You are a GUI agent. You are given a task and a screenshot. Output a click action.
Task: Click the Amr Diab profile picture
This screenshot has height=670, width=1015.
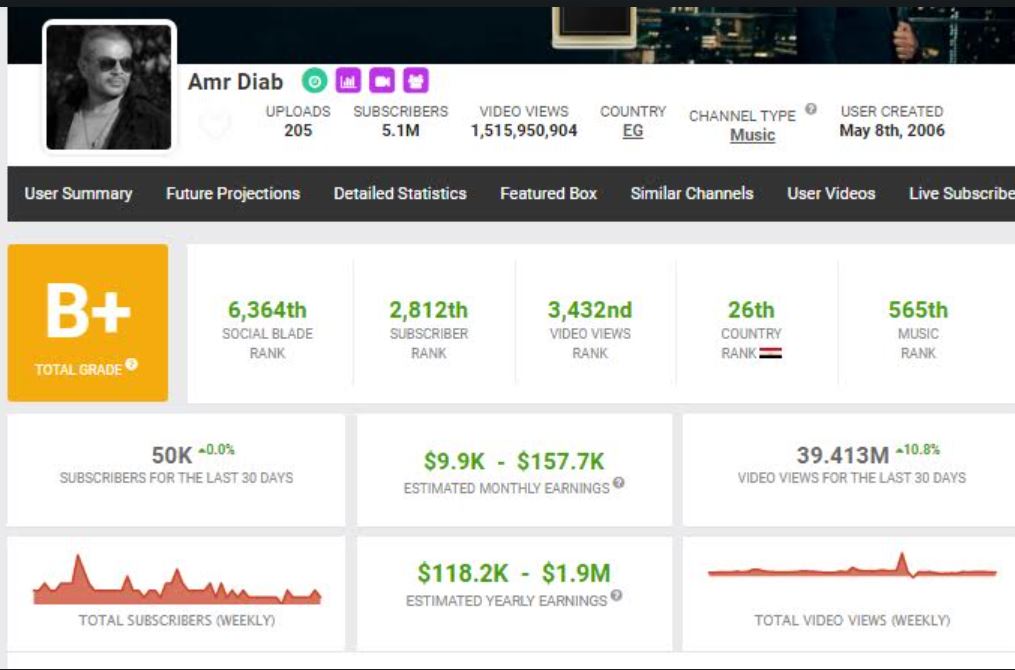coord(109,88)
